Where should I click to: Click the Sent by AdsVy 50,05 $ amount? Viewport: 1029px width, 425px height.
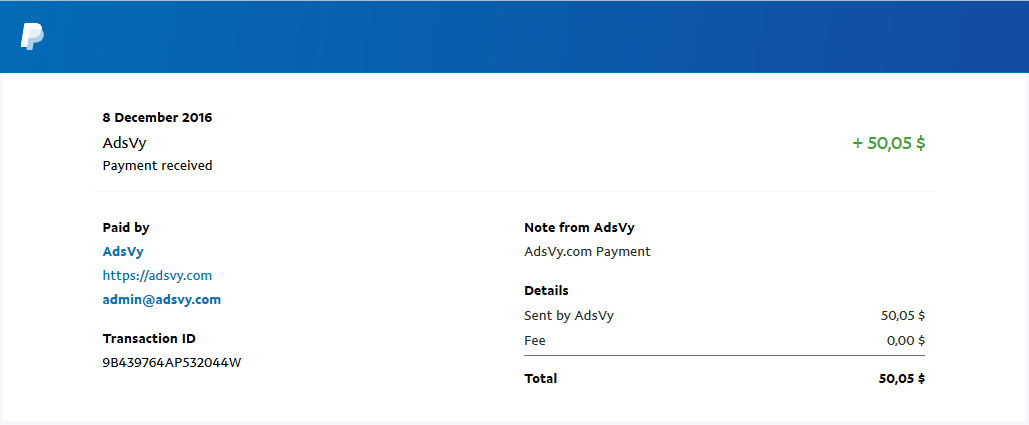(x=903, y=315)
